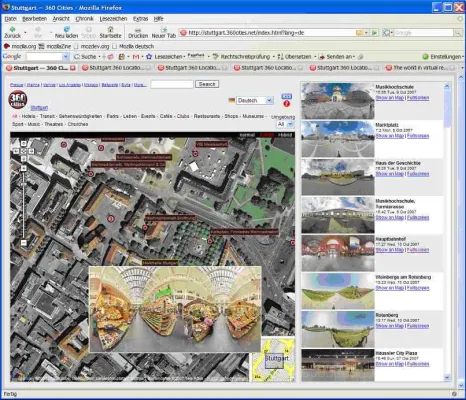Click the blue RSS badge icon
466x400 pixels.
287,96
